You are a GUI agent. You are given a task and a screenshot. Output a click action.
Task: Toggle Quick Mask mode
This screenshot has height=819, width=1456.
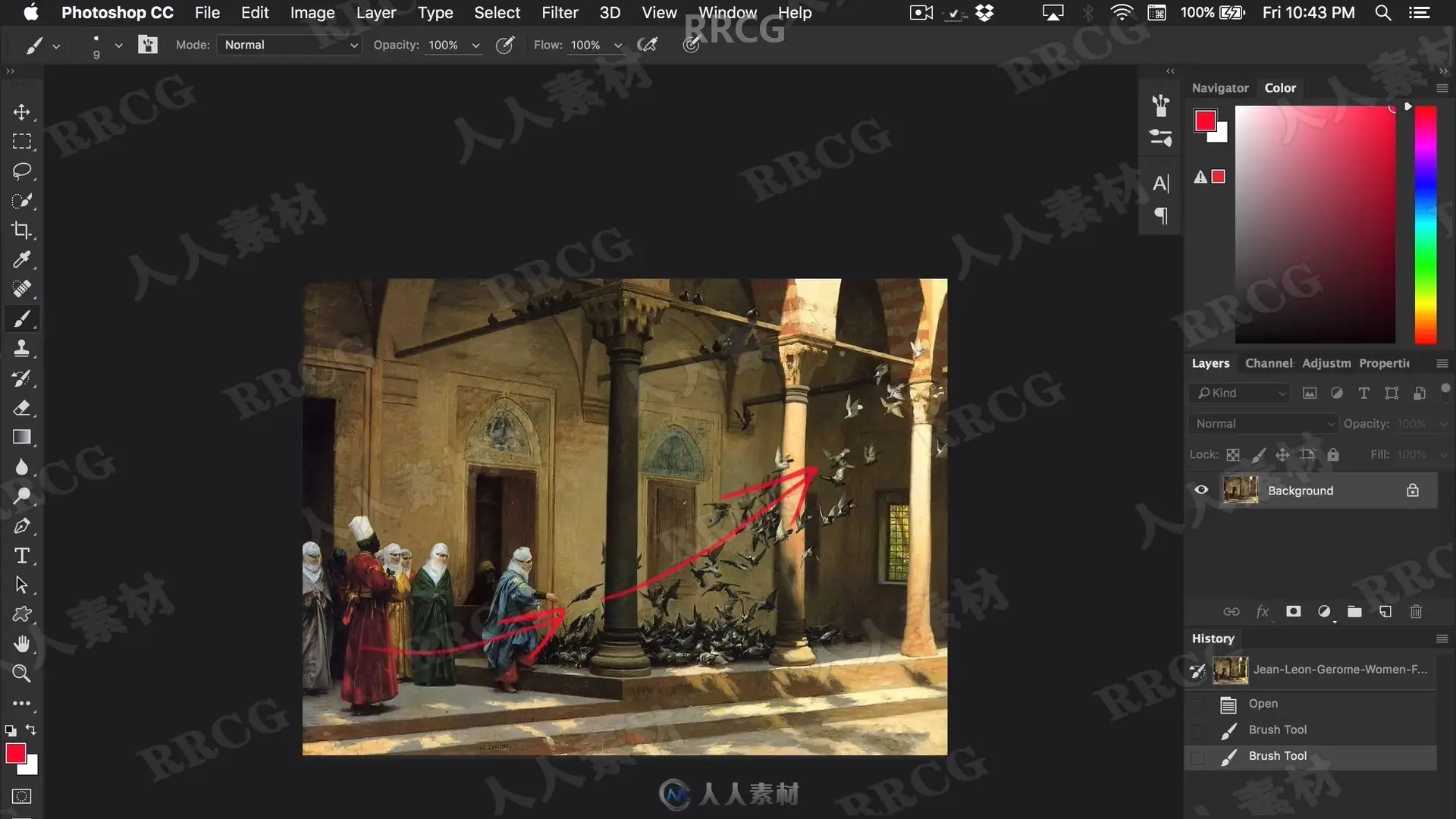21,796
